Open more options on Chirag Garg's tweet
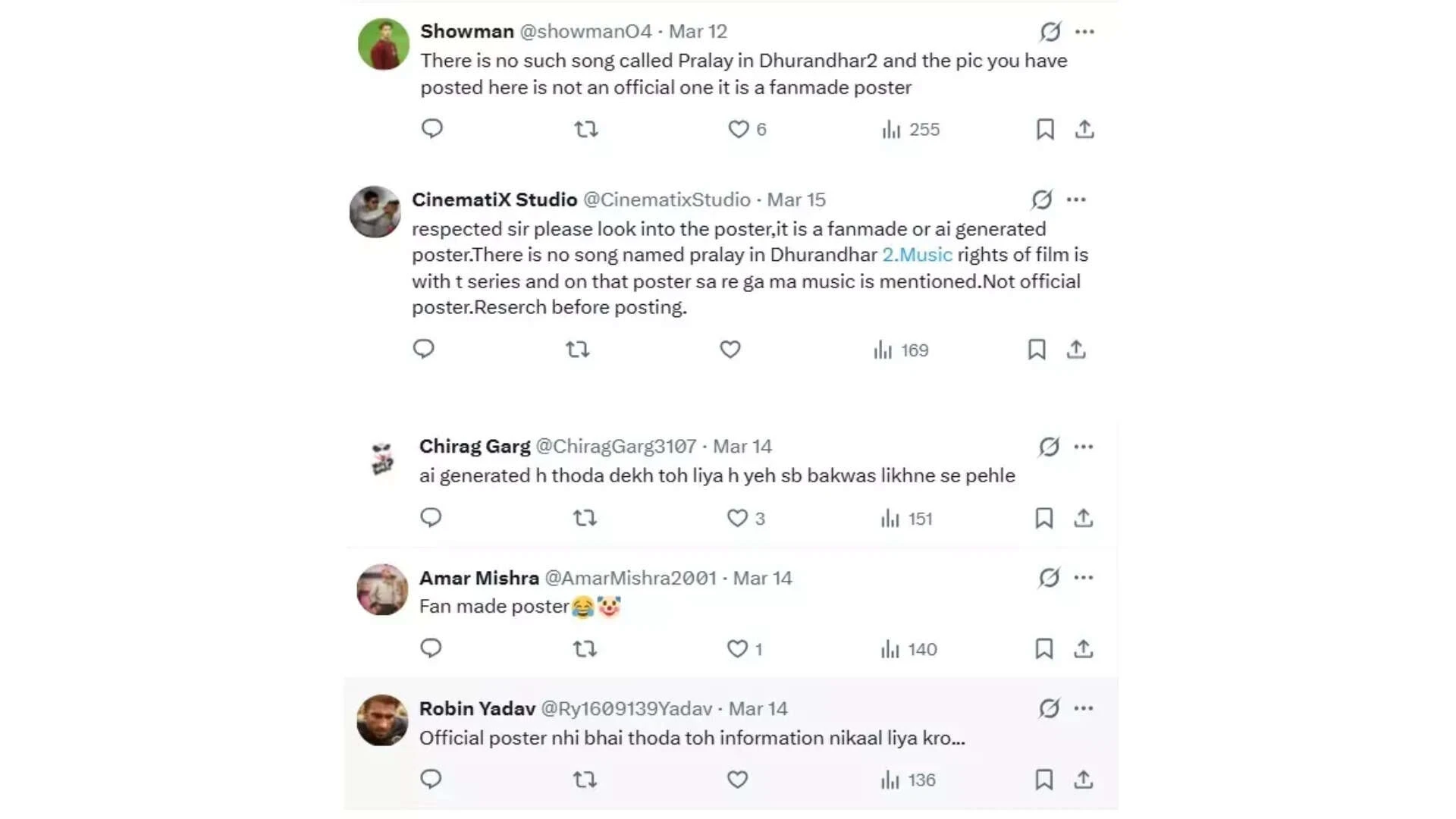The image size is (1456, 819). pos(1084,447)
